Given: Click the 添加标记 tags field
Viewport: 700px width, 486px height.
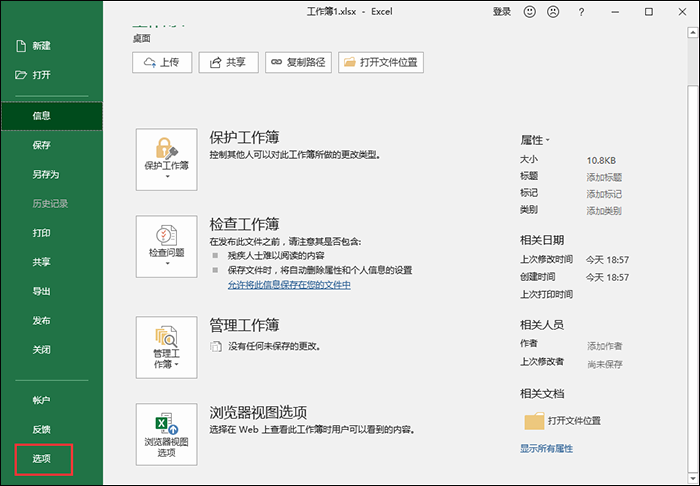Looking at the screenshot, I should (604, 194).
